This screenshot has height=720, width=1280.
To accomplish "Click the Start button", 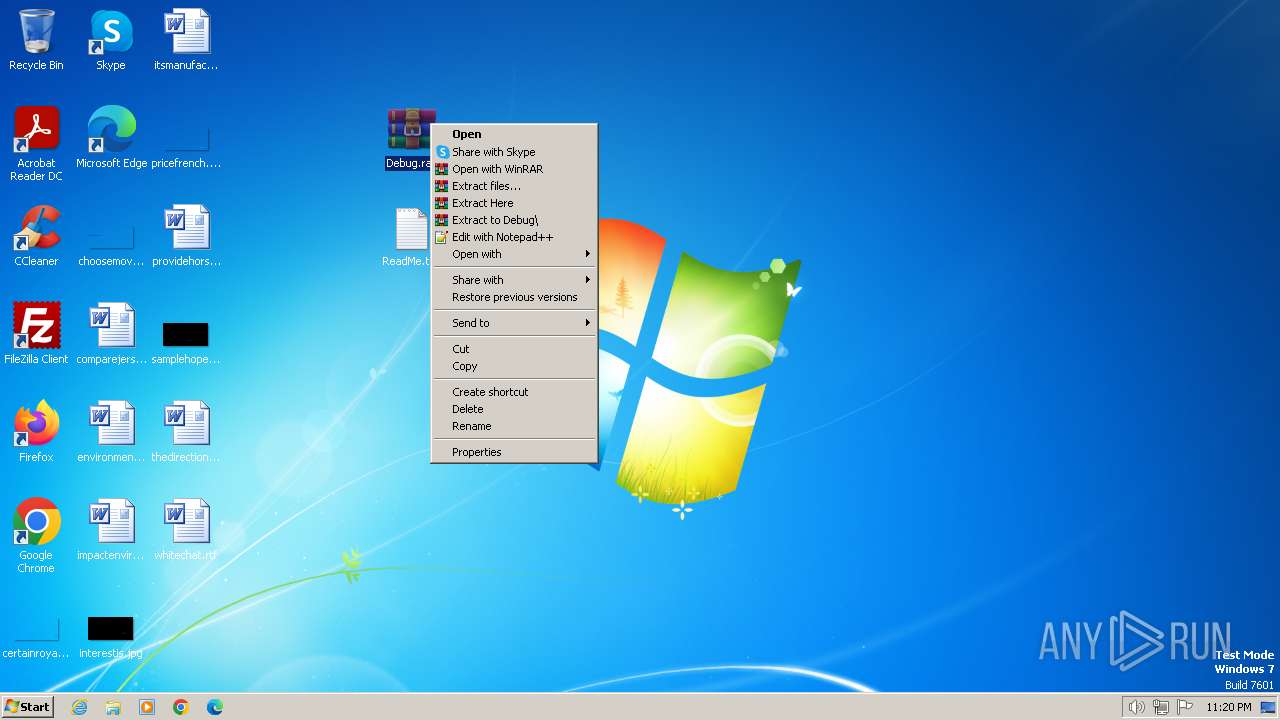I will [x=28, y=707].
